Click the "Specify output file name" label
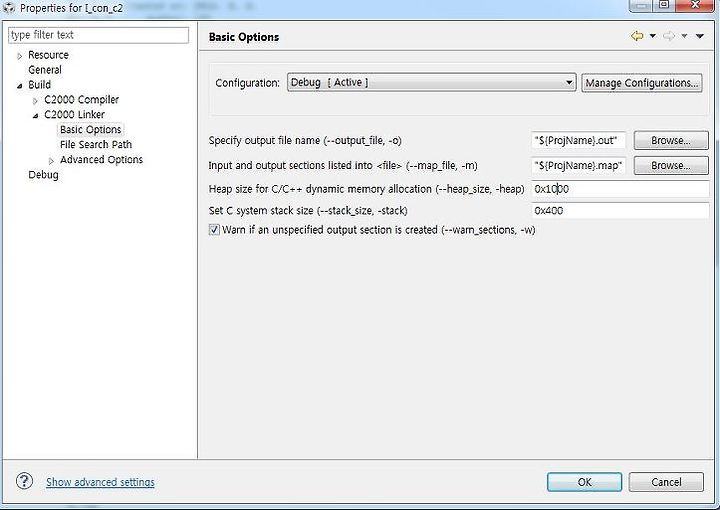Image resolution: width=720 pixels, height=510 pixels. pos(305,140)
